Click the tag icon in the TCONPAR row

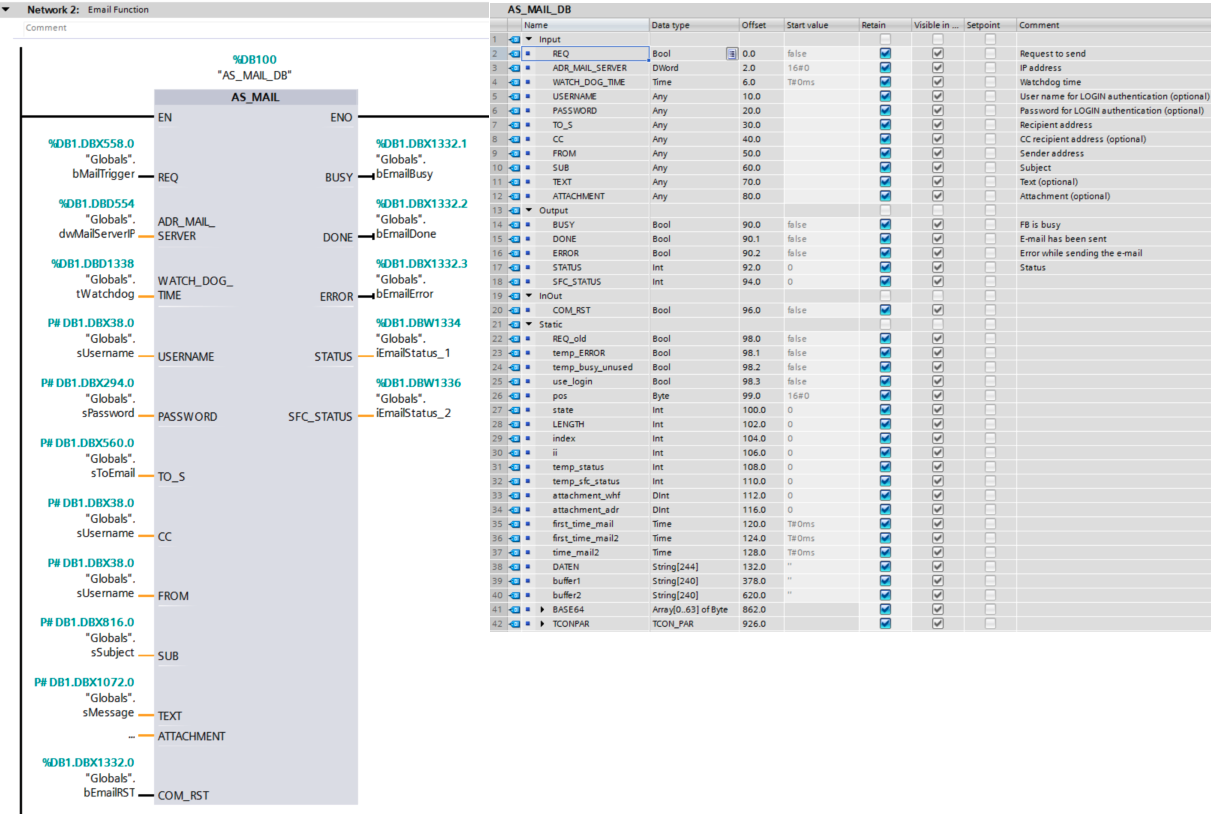click(x=514, y=624)
